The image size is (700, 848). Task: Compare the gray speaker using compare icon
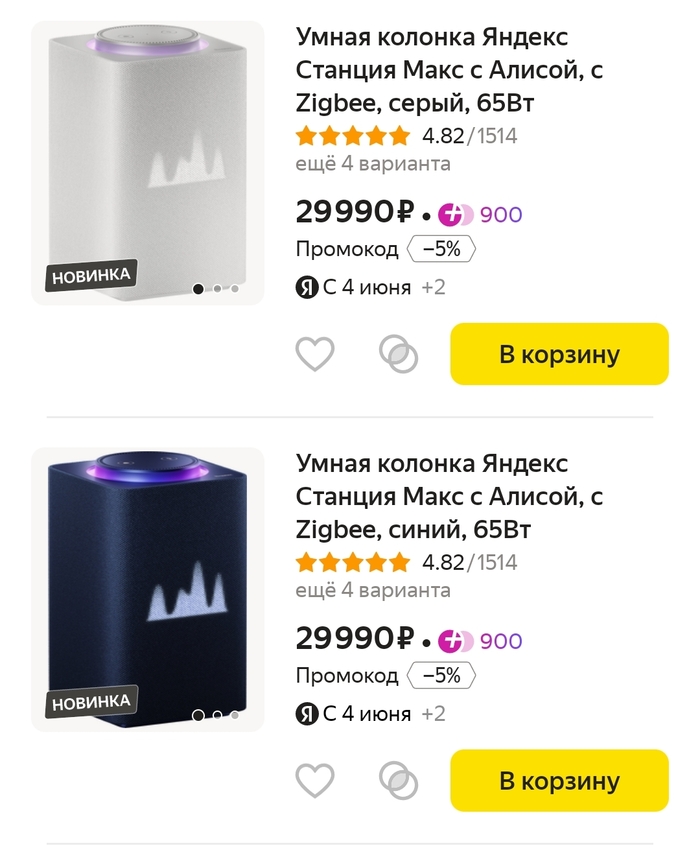399,354
